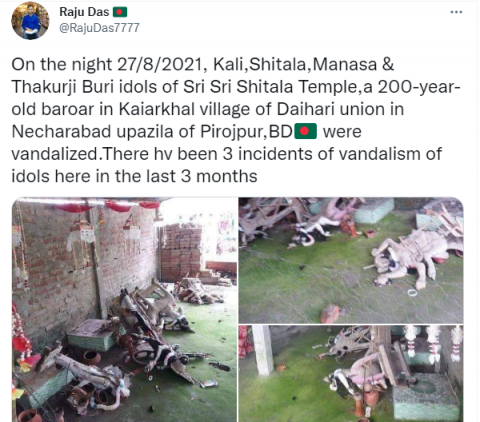Click the phrase 'Thakurji Buri idols' in the tweet
Image resolution: width=480 pixels, height=422 pixels.
(92, 87)
